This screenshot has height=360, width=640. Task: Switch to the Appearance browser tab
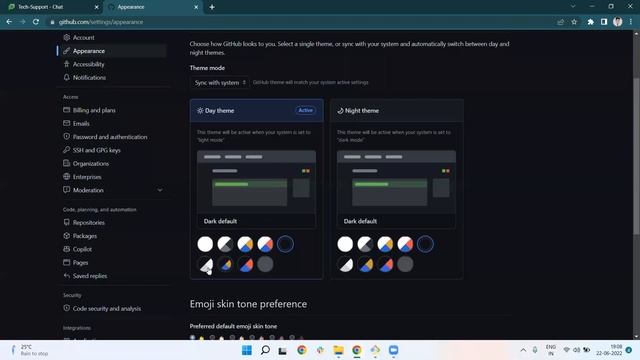153,7
